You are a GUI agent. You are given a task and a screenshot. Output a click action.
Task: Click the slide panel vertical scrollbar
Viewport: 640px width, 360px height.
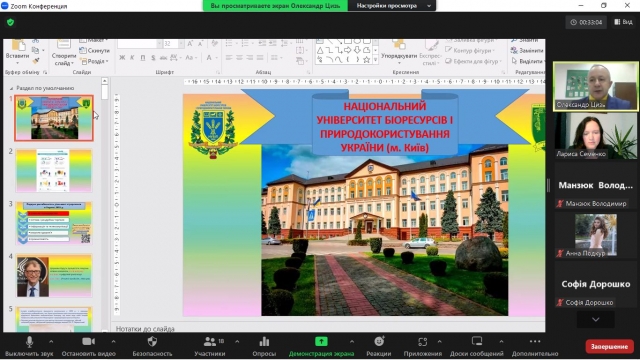[x=104, y=204]
